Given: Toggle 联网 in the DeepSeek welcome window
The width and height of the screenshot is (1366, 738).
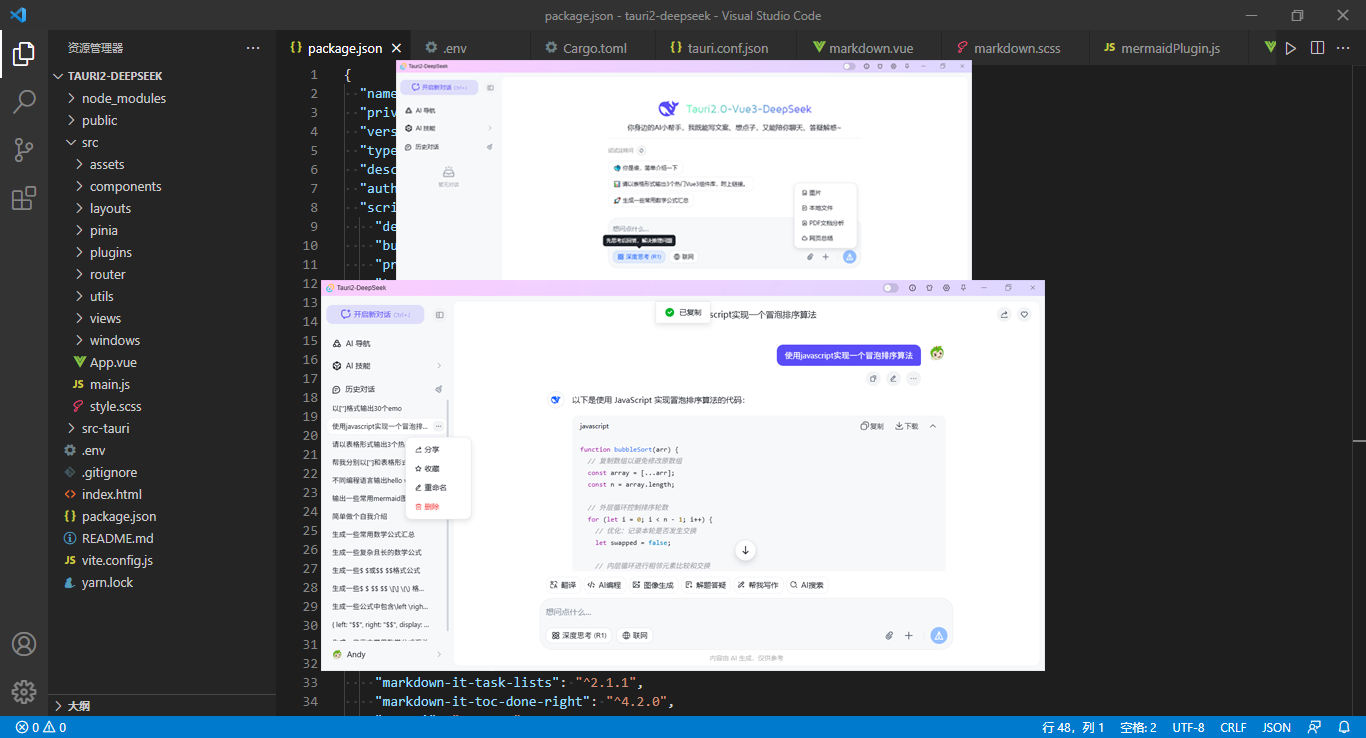Looking at the screenshot, I should (684, 257).
